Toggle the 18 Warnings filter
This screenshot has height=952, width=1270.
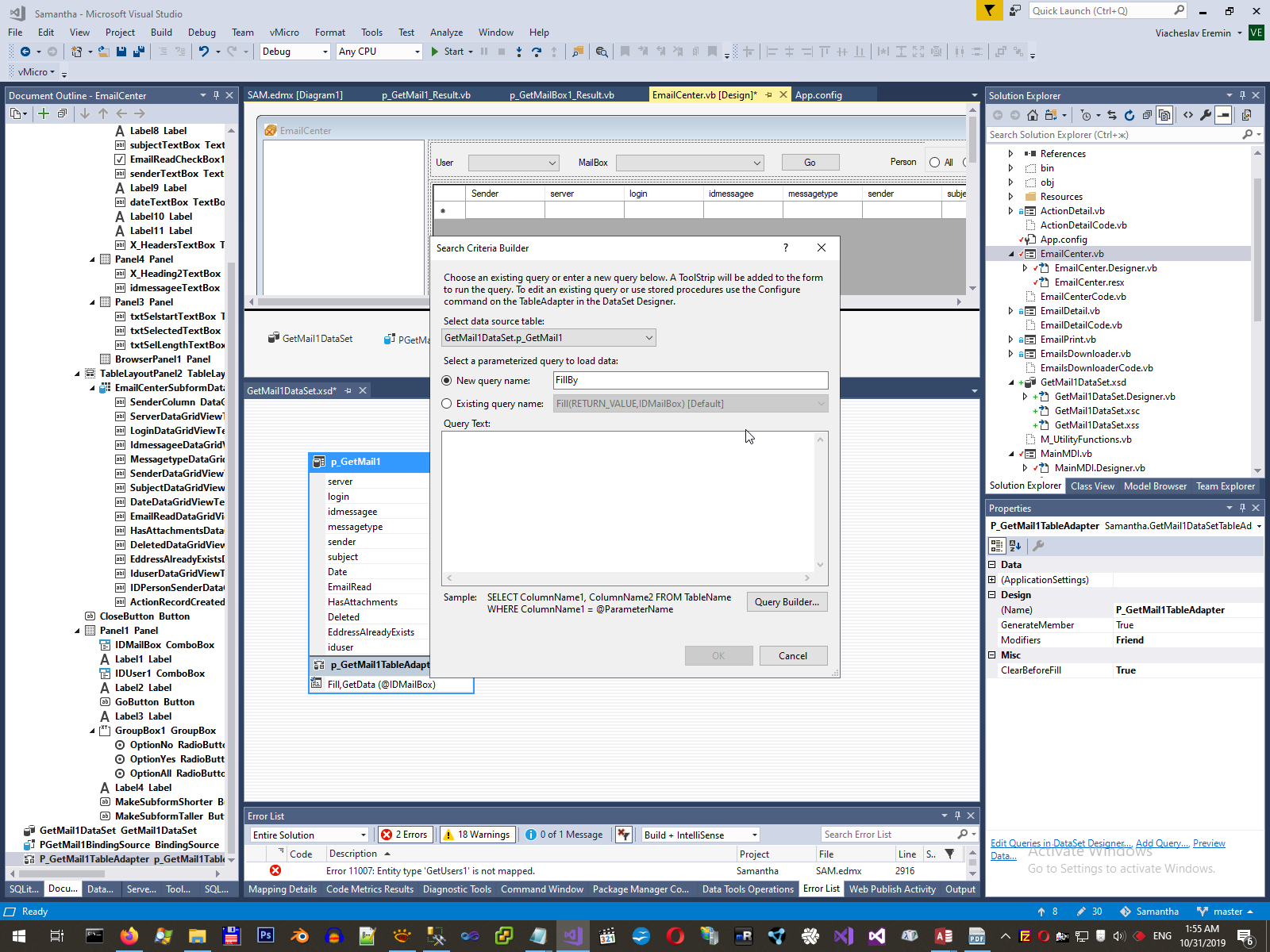pos(476,835)
